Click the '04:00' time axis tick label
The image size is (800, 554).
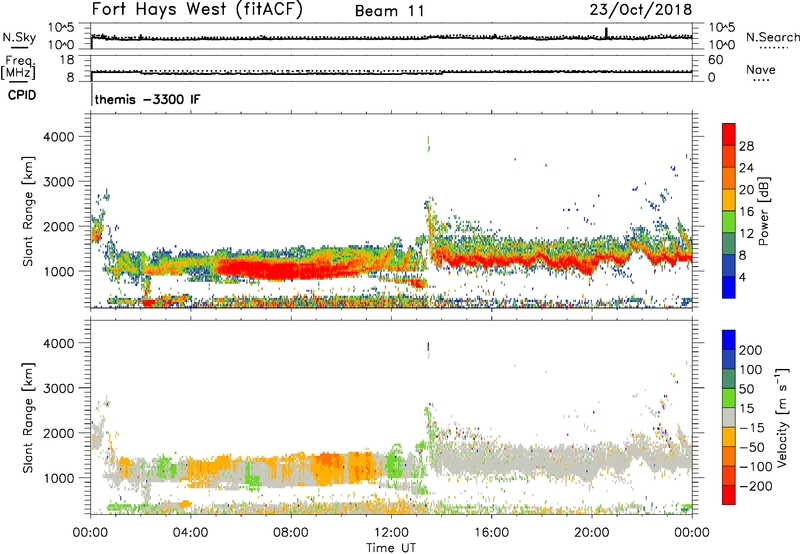click(x=191, y=533)
